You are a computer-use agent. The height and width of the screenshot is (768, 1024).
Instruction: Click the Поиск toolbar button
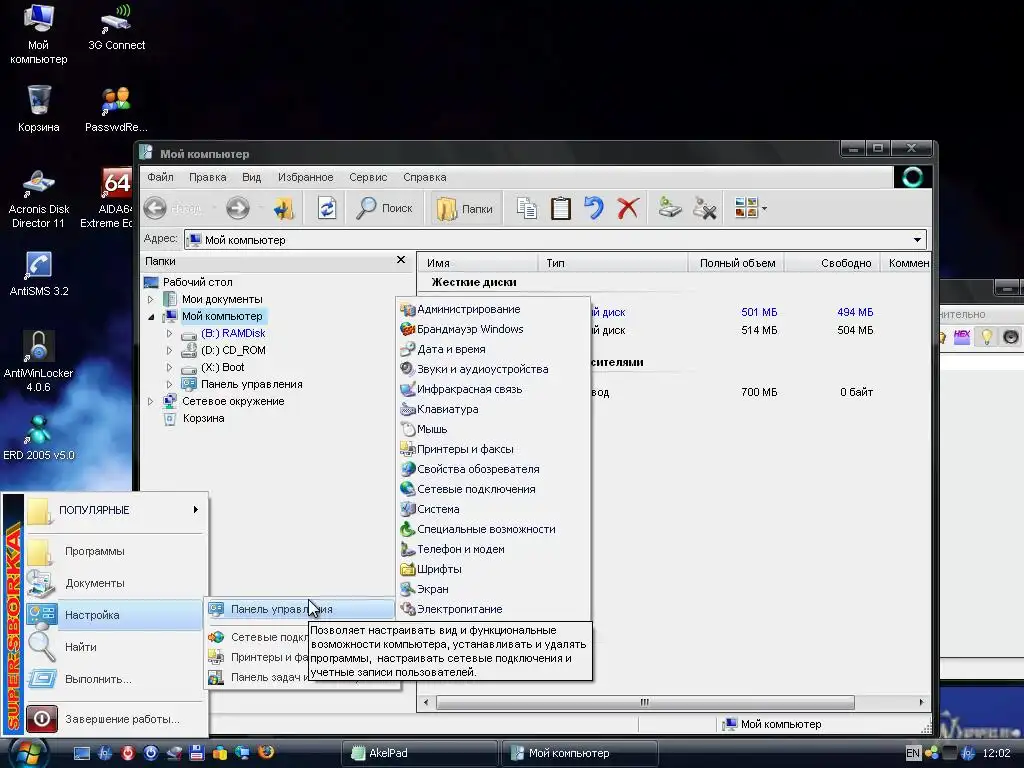[385, 209]
